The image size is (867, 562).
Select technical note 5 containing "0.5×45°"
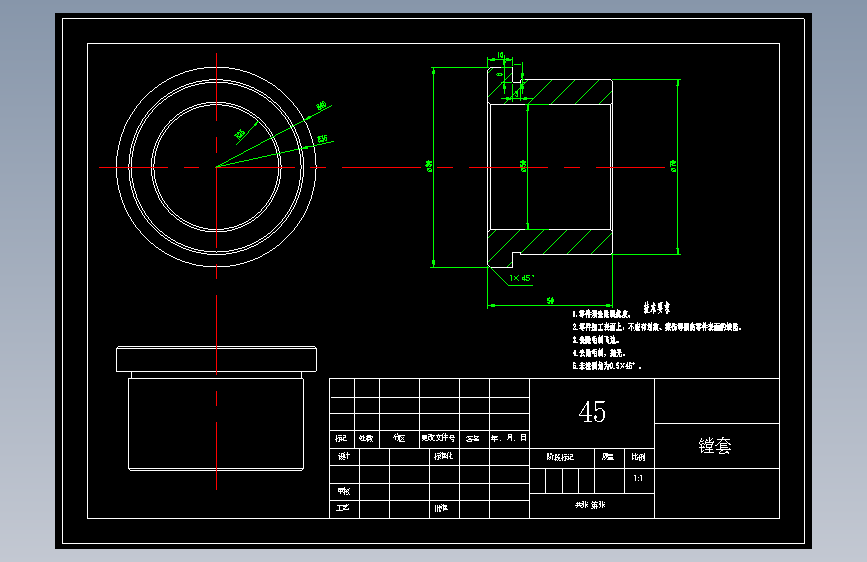[x=607, y=366]
